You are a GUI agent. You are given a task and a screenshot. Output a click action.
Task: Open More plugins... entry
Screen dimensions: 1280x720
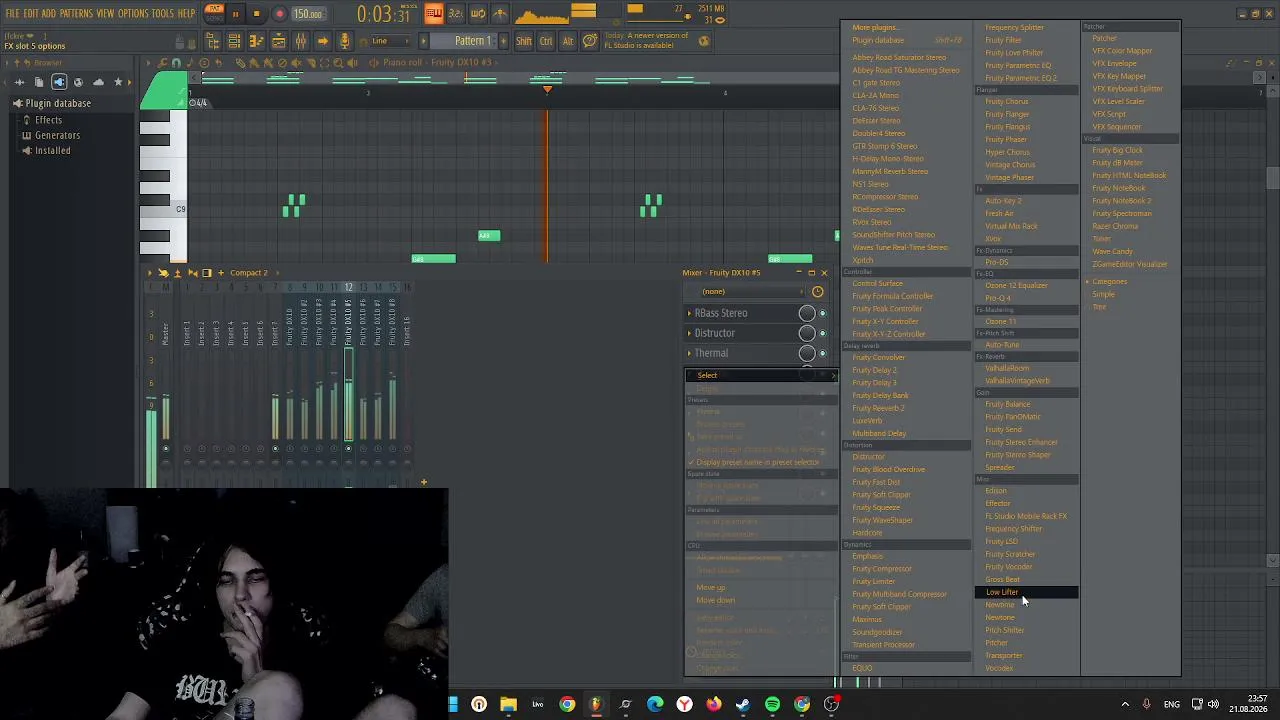(875, 27)
